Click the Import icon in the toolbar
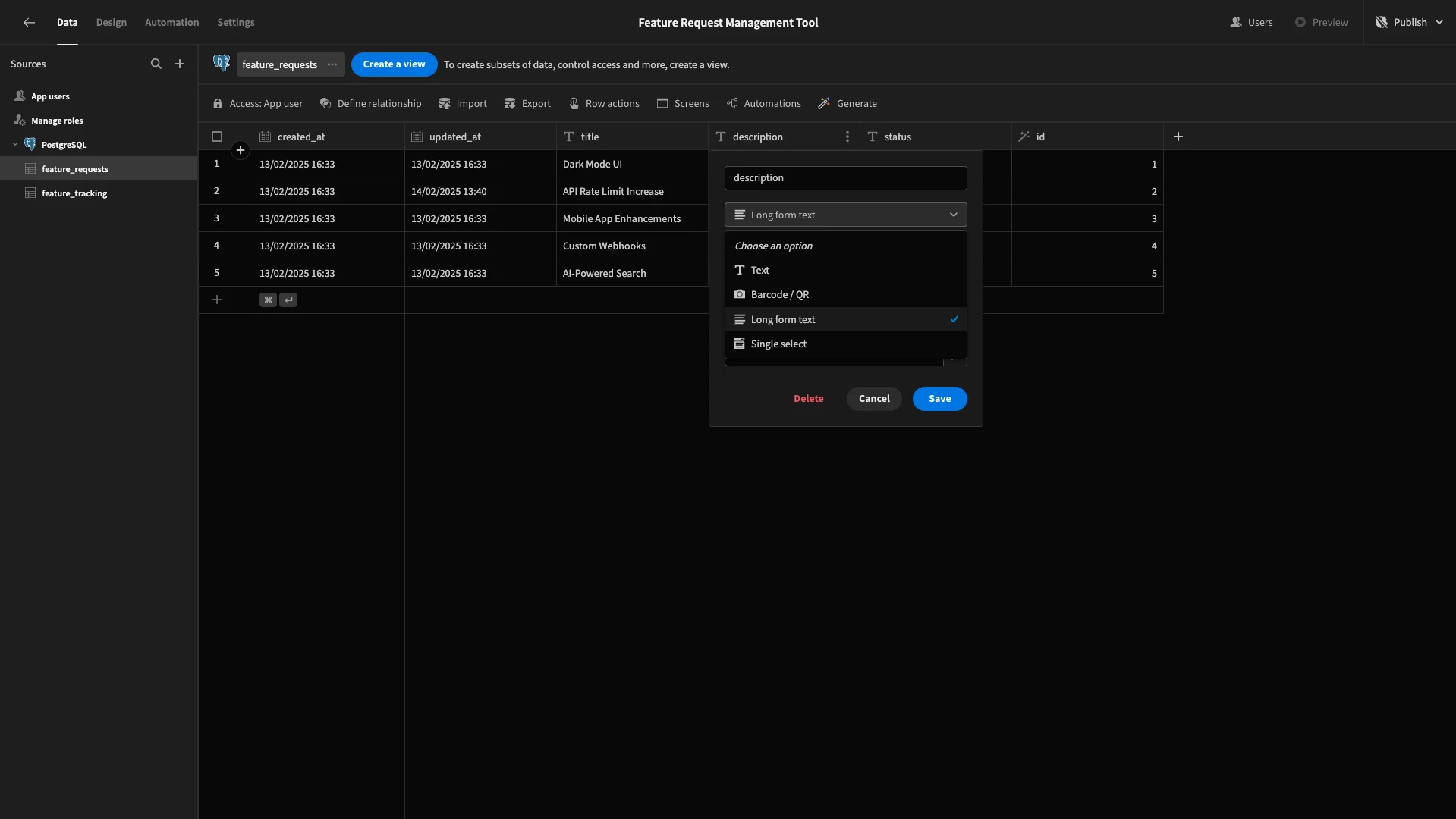The width and height of the screenshot is (1456, 819). pos(445,104)
